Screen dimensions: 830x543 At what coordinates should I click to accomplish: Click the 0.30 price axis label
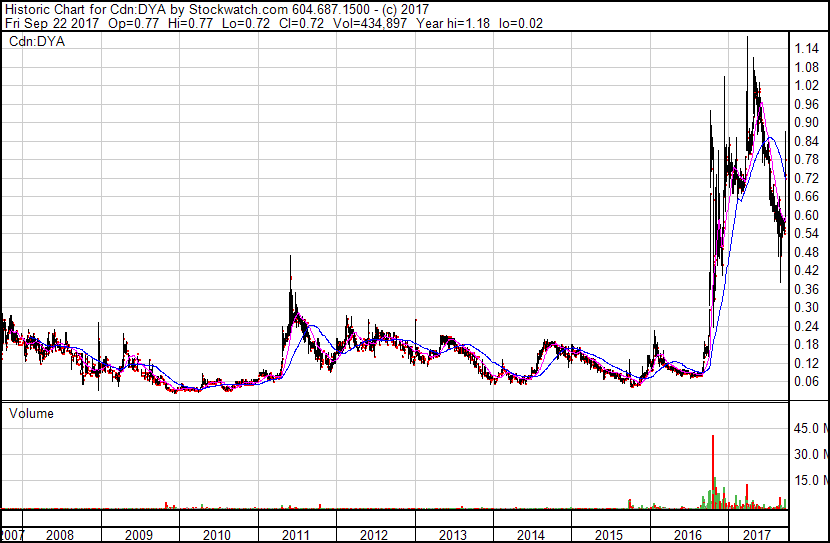point(807,307)
